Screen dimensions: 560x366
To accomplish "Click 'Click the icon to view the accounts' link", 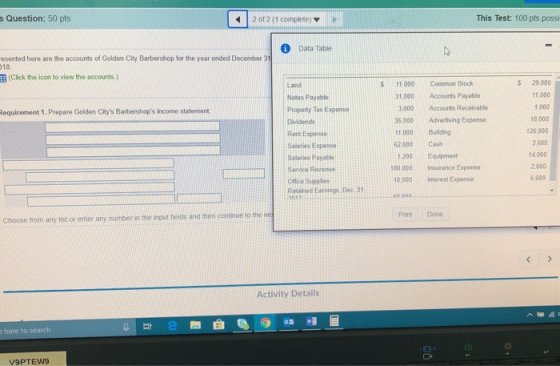I will pyautogui.click(x=63, y=77).
